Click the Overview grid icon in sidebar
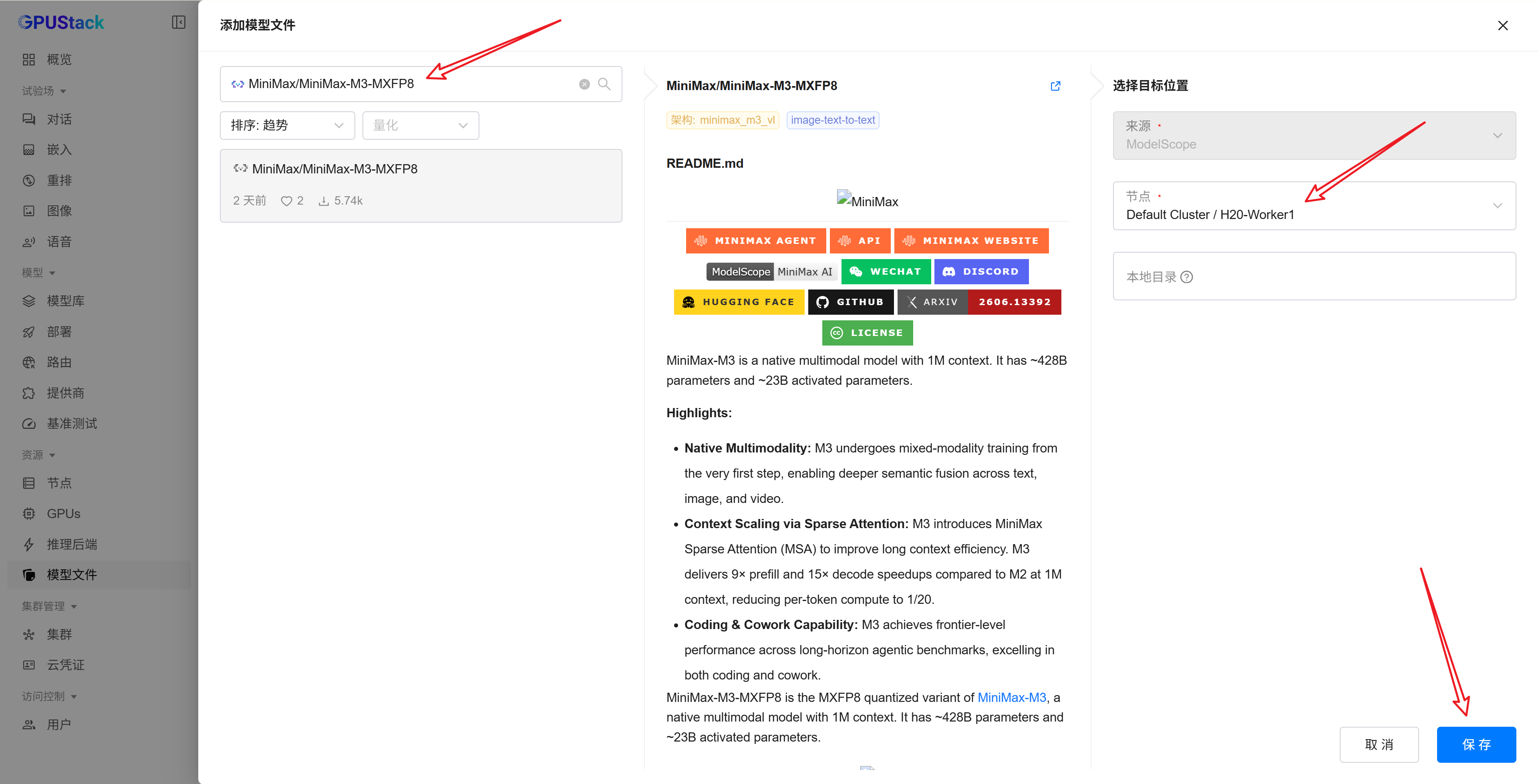 [29, 60]
